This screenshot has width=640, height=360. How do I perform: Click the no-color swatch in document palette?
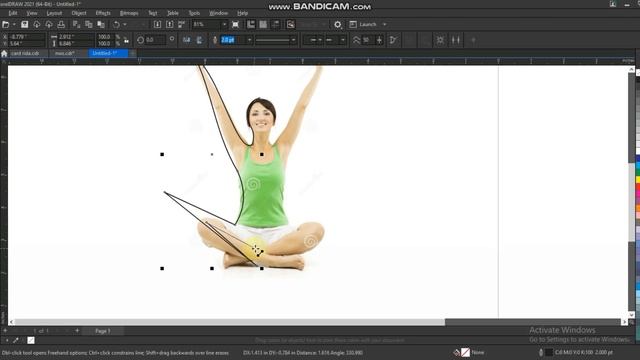[x=31, y=340]
